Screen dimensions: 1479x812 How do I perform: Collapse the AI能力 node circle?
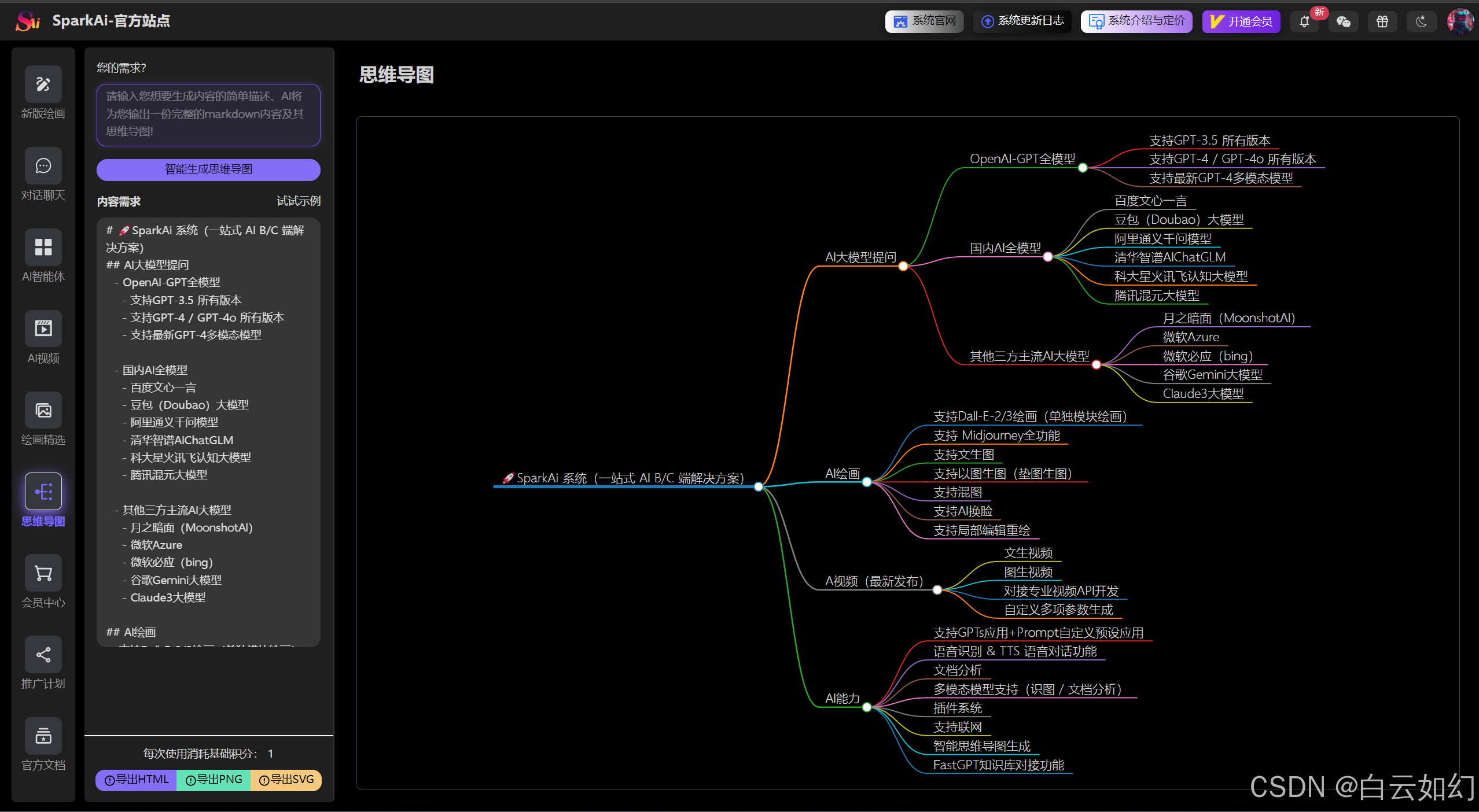pyautogui.click(x=867, y=707)
